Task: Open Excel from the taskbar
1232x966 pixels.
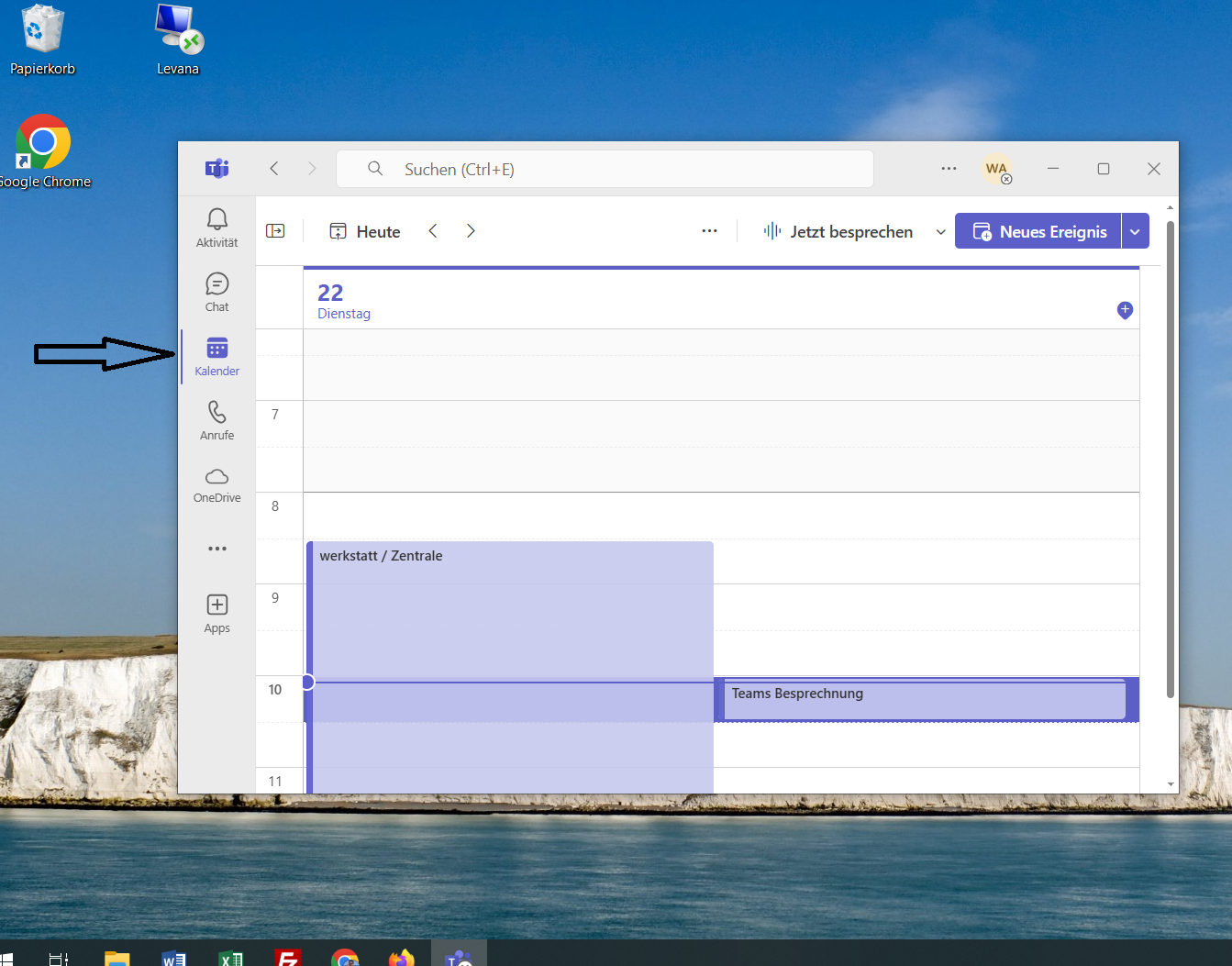Action: (x=231, y=958)
